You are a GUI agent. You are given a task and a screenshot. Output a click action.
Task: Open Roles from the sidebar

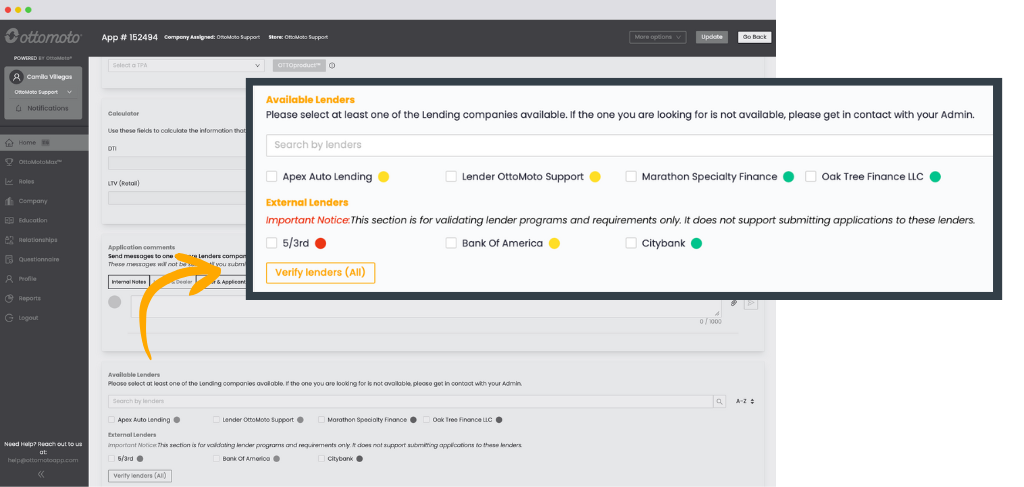(x=9, y=181)
